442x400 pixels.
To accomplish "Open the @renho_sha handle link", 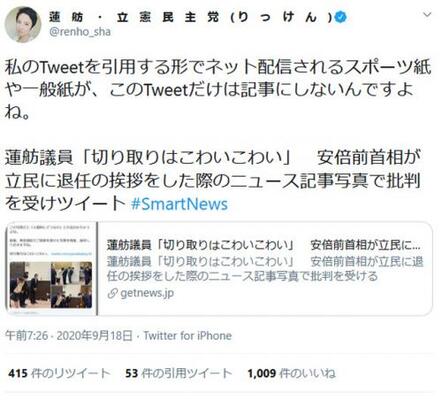I will [x=80, y=32].
